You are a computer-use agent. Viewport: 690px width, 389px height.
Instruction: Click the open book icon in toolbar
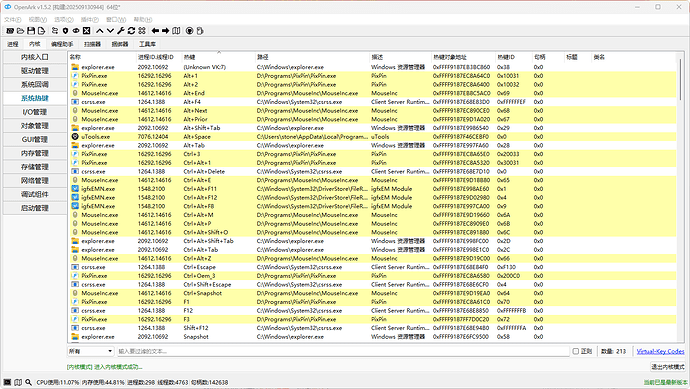[176, 31]
